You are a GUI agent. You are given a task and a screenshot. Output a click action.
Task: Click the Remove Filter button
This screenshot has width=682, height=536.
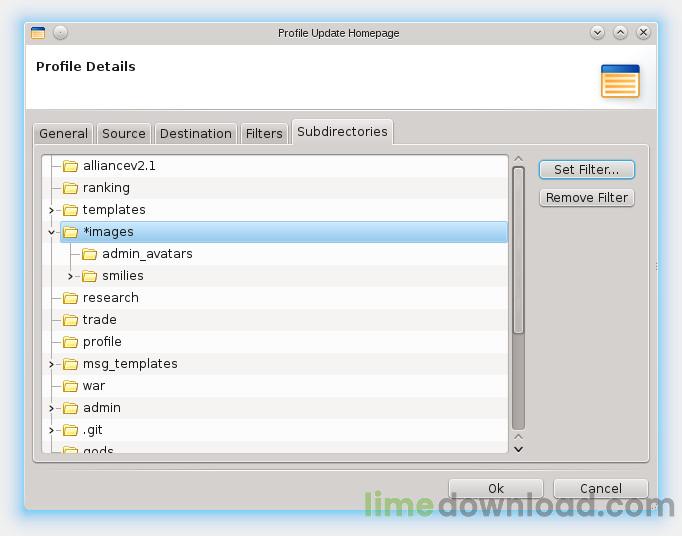[587, 198]
